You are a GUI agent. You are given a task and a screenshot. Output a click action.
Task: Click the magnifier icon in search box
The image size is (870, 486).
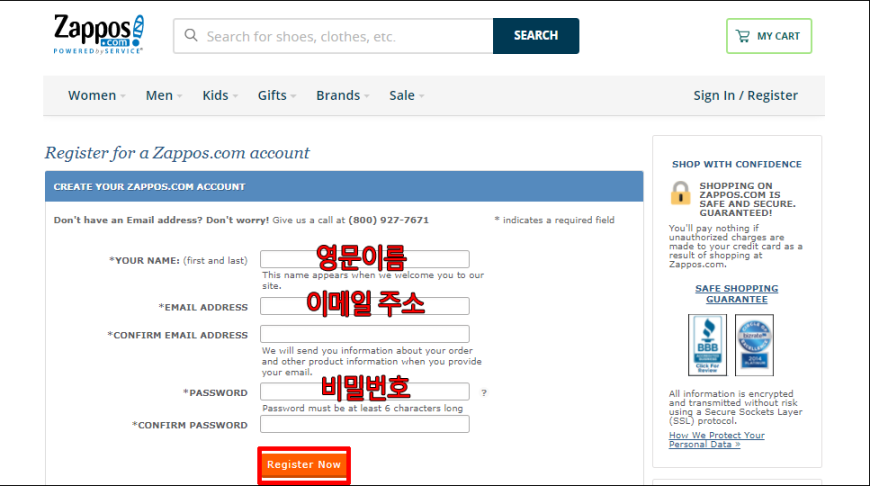(x=191, y=36)
